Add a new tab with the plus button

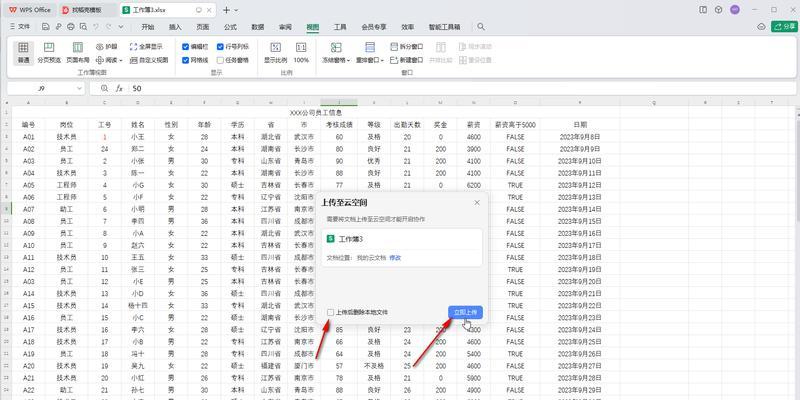point(226,10)
